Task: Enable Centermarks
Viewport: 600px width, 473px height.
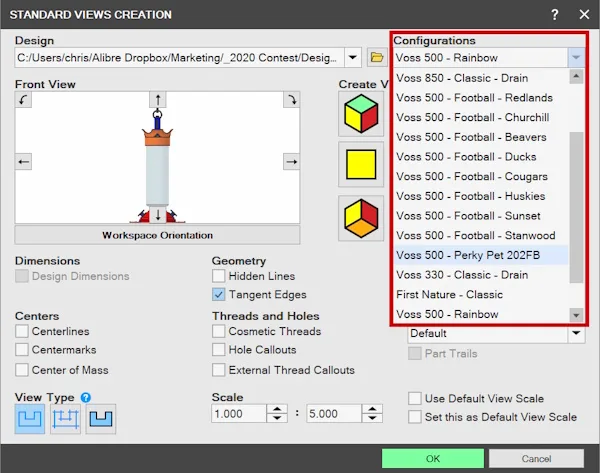Action: click(22, 349)
